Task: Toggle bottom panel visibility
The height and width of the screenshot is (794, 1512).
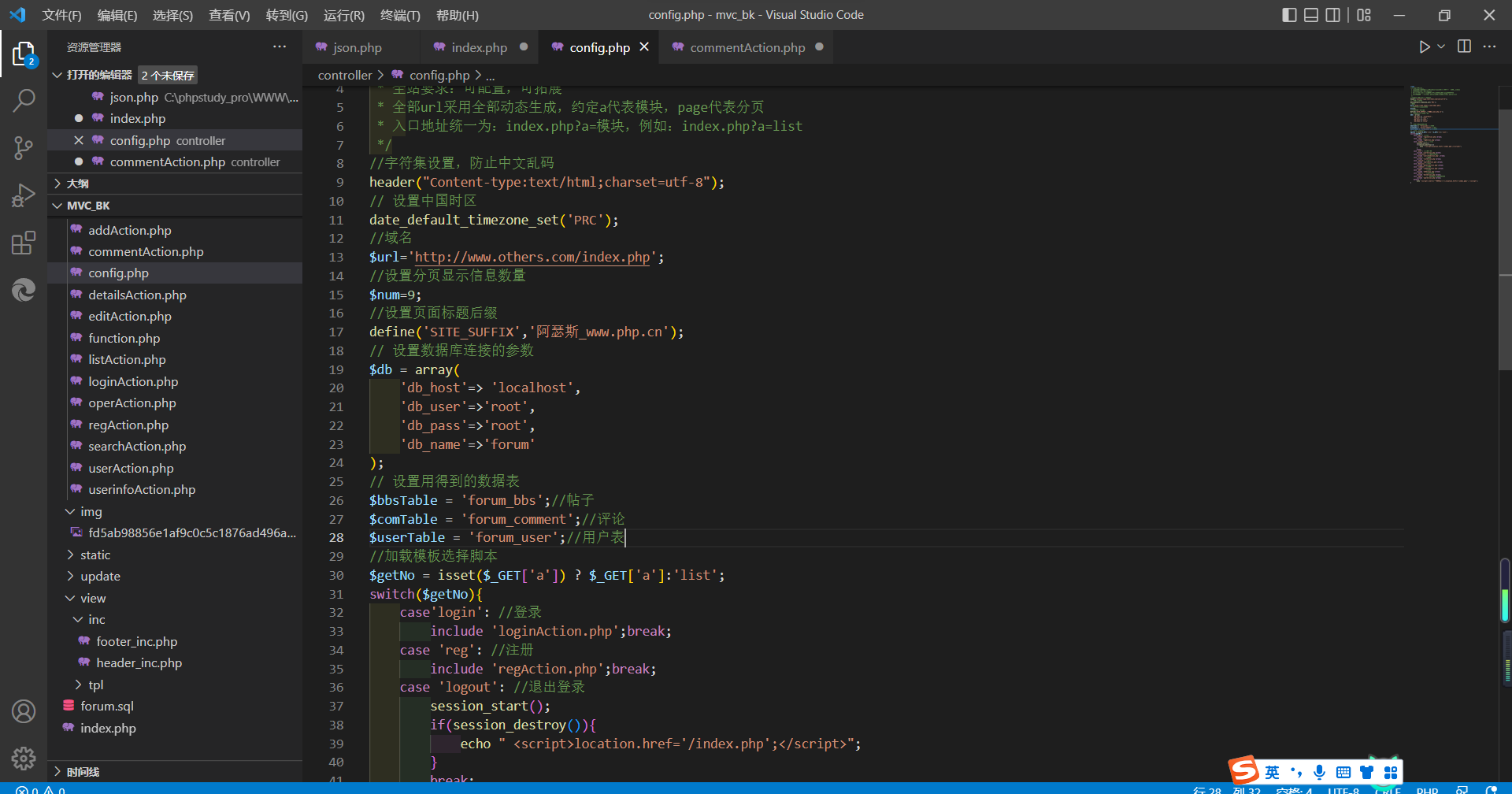Action: [1311, 15]
